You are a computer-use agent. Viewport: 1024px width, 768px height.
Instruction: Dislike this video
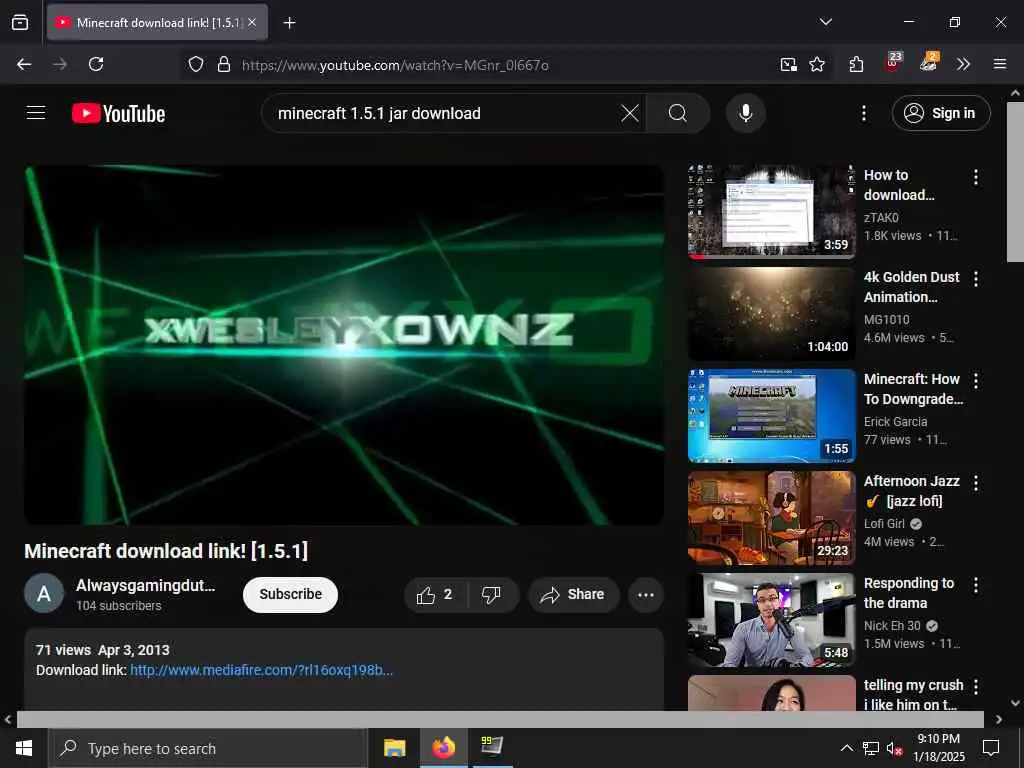pos(492,594)
